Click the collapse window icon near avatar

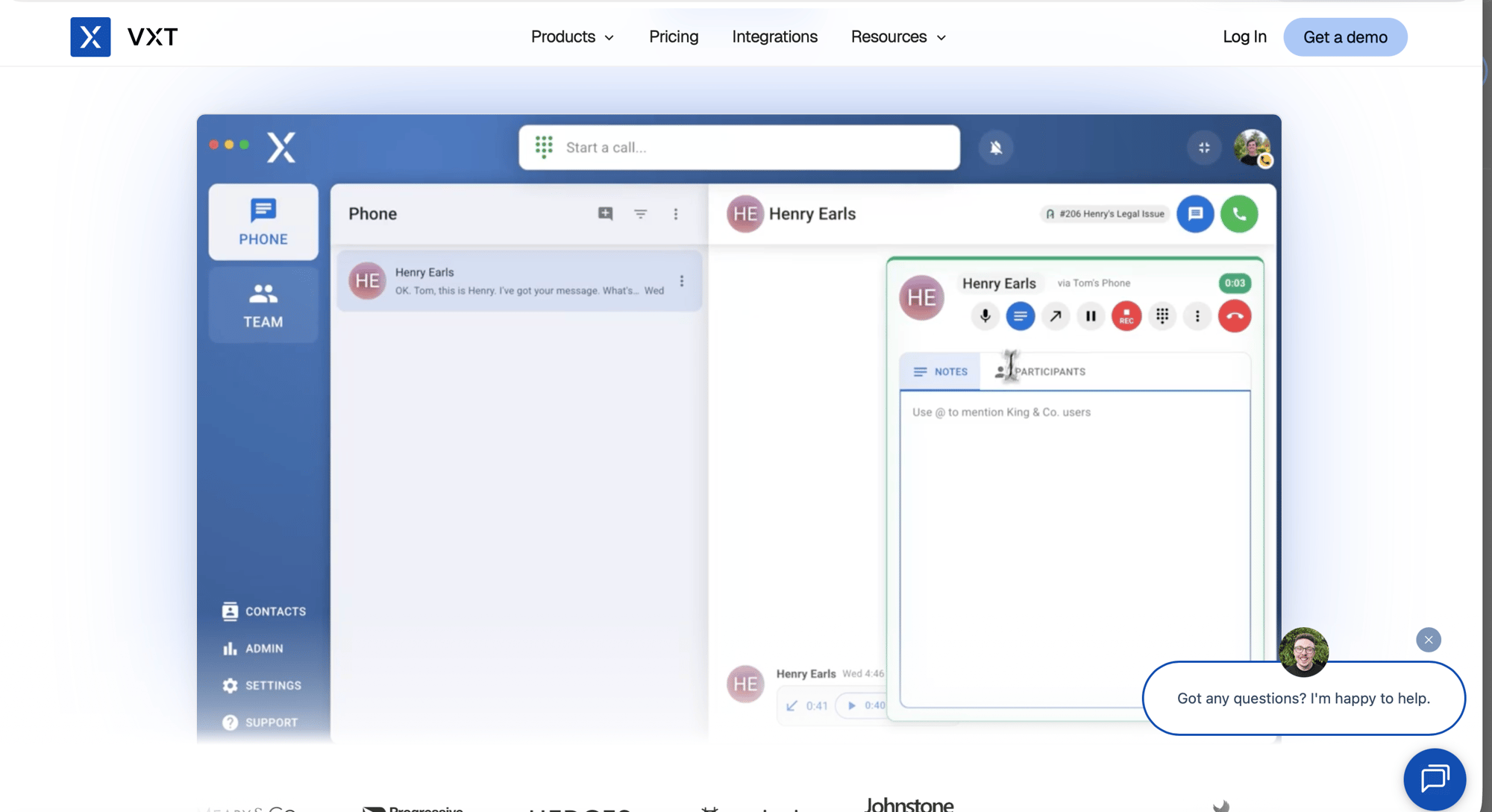[x=1204, y=148]
